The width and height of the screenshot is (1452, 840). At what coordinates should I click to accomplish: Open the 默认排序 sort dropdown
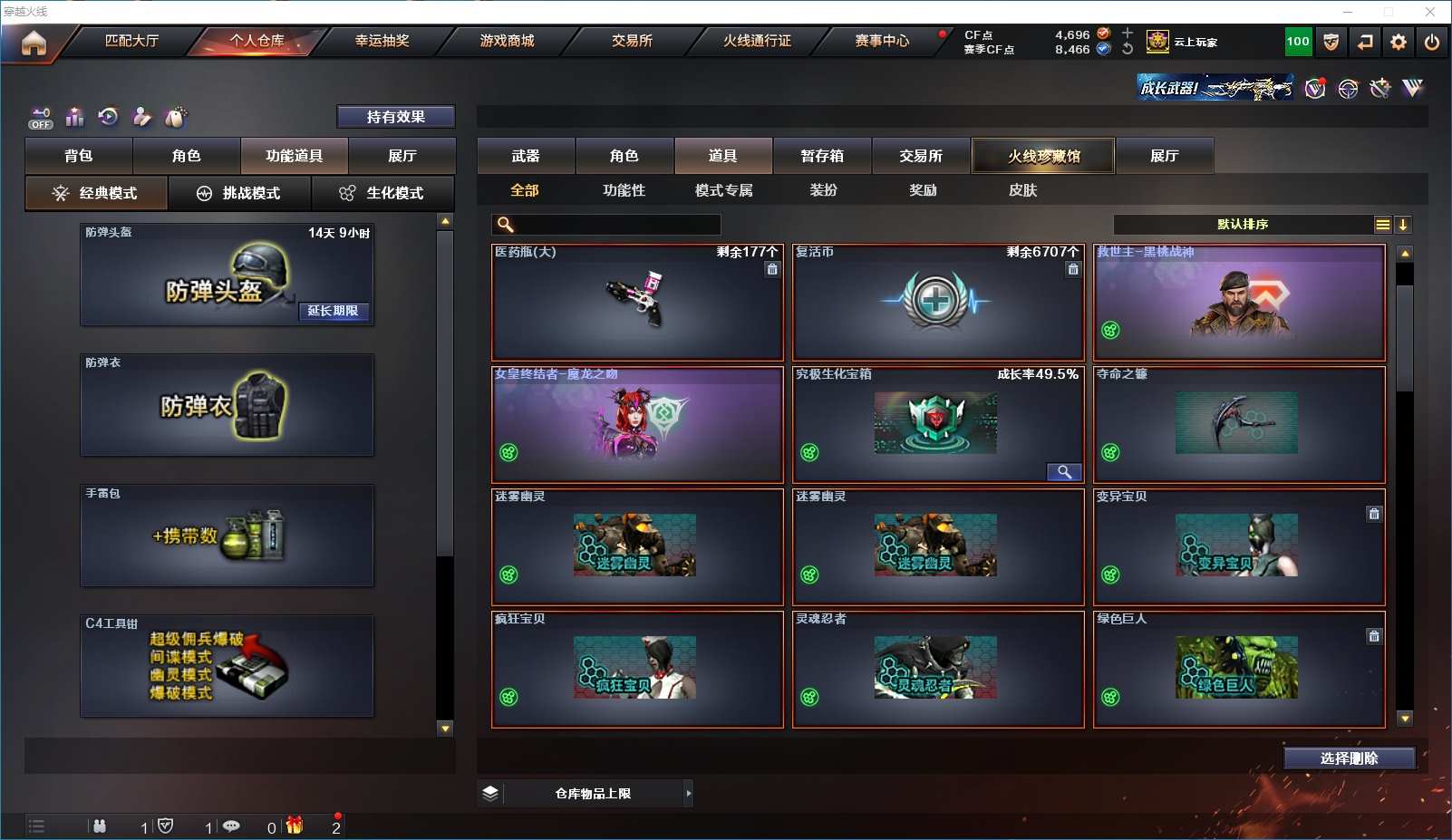pos(1243,225)
